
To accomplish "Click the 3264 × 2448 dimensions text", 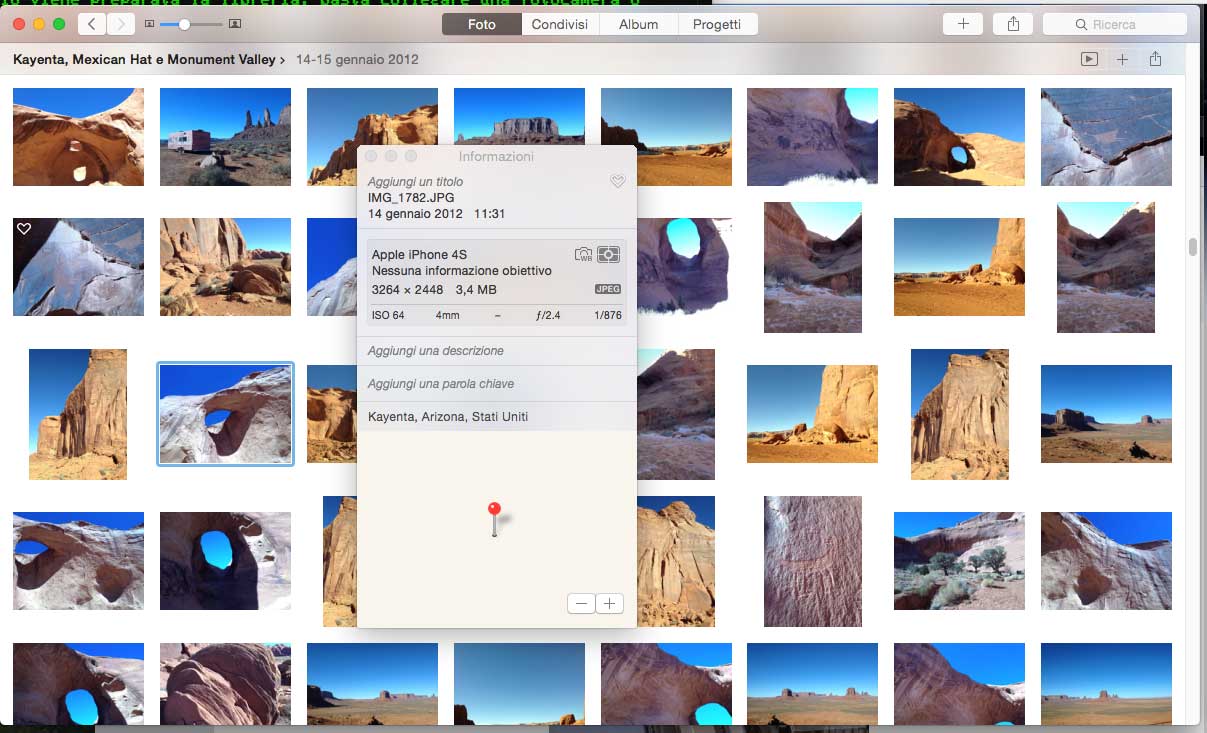I will [407, 289].
